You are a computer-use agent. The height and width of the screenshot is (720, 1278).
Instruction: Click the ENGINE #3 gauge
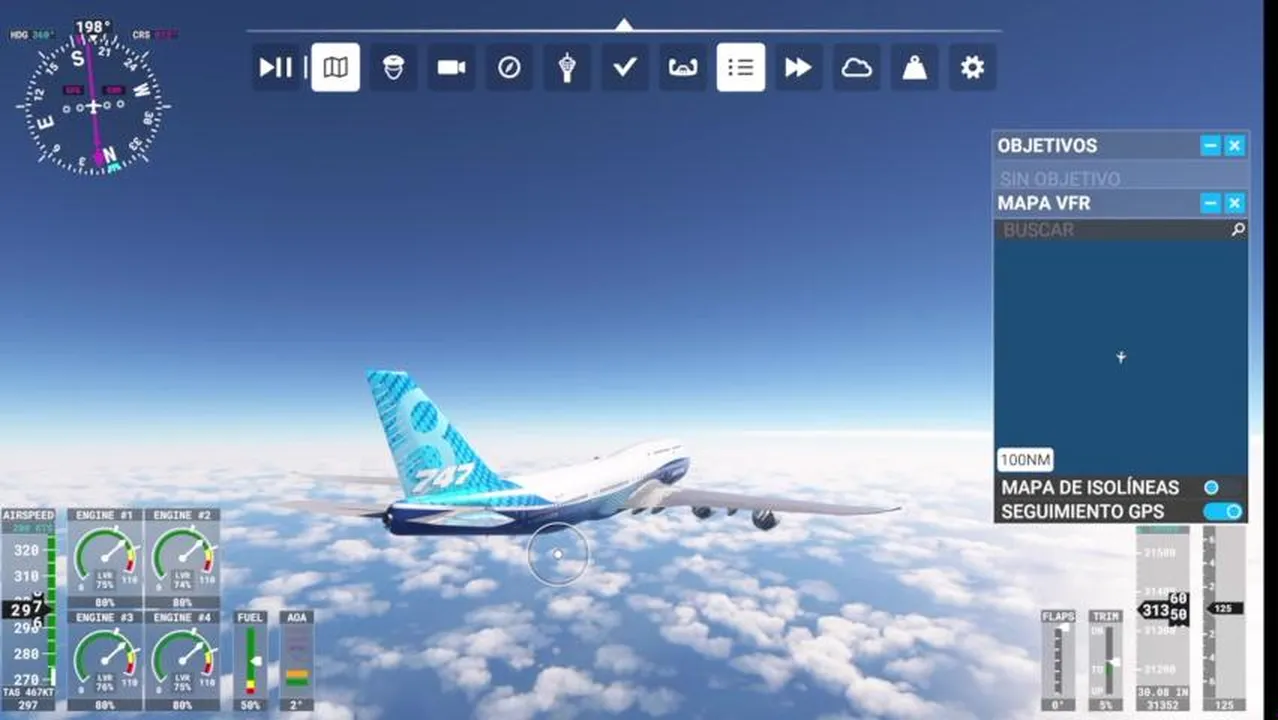[x=105, y=660]
